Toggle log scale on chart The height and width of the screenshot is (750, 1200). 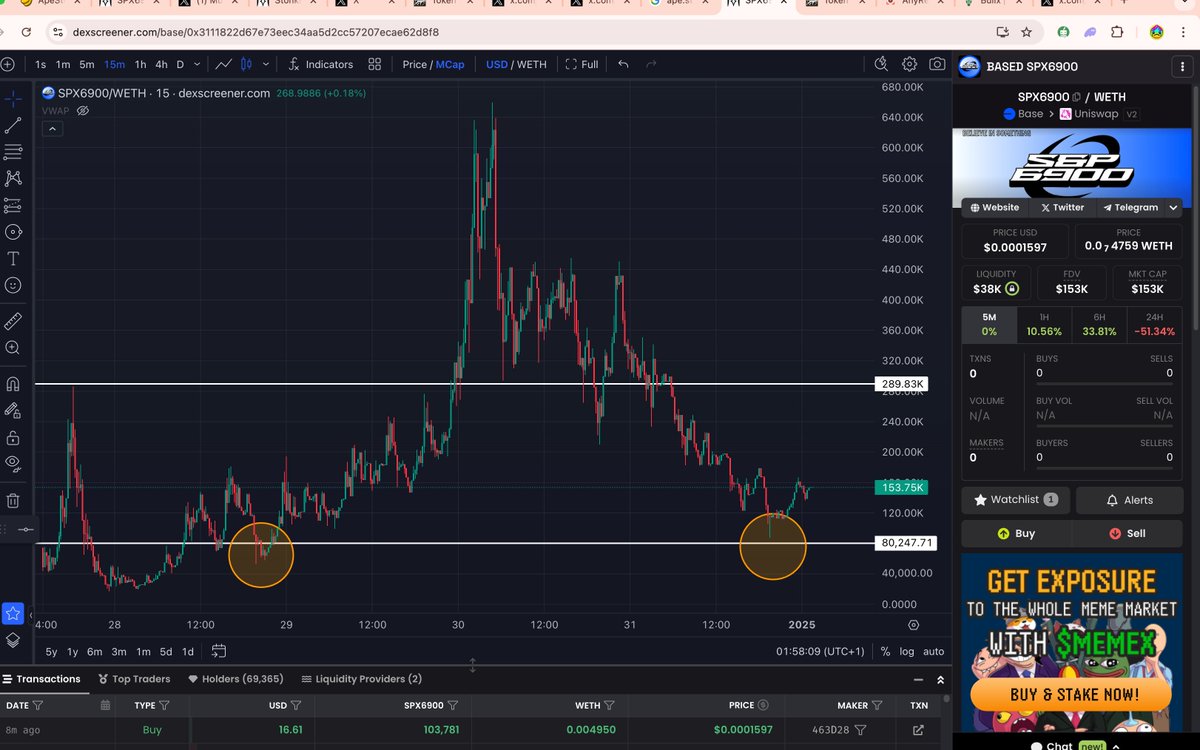[x=906, y=652]
